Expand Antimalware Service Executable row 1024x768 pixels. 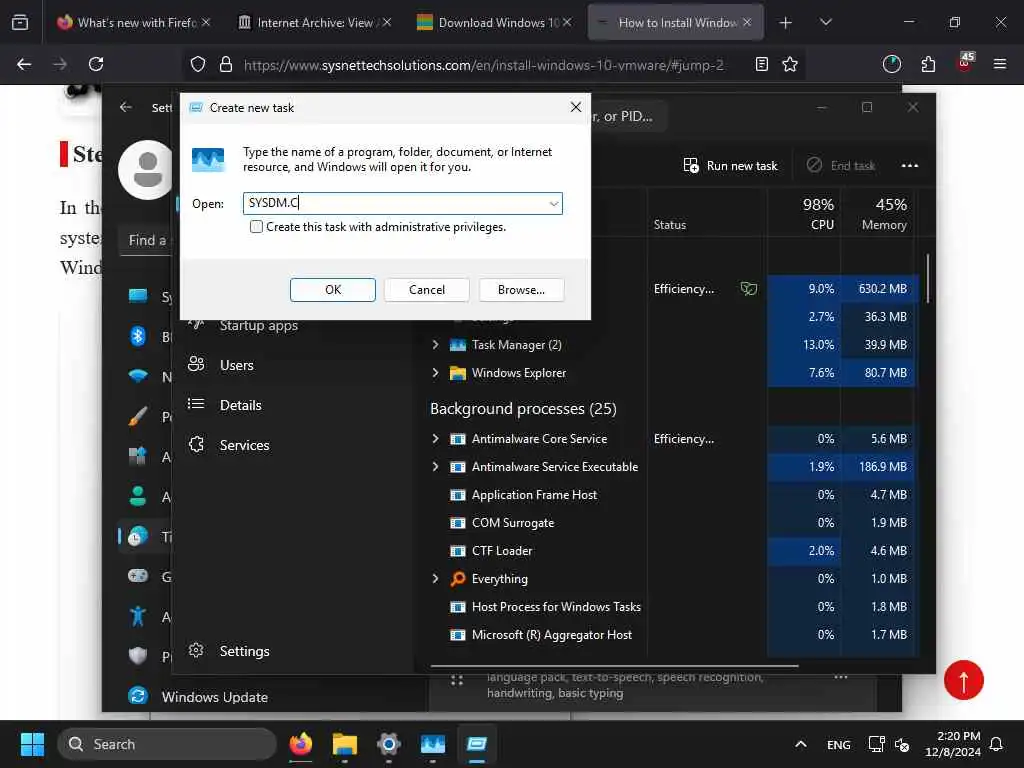(x=436, y=466)
